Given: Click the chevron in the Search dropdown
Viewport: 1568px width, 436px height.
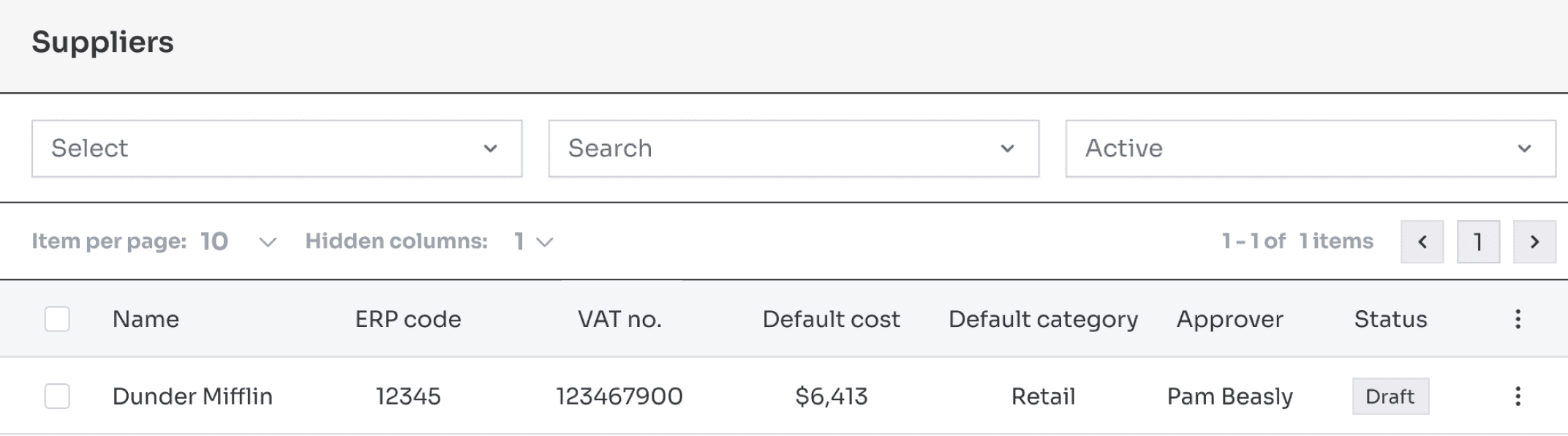Looking at the screenshot, I should [1007, 149].
